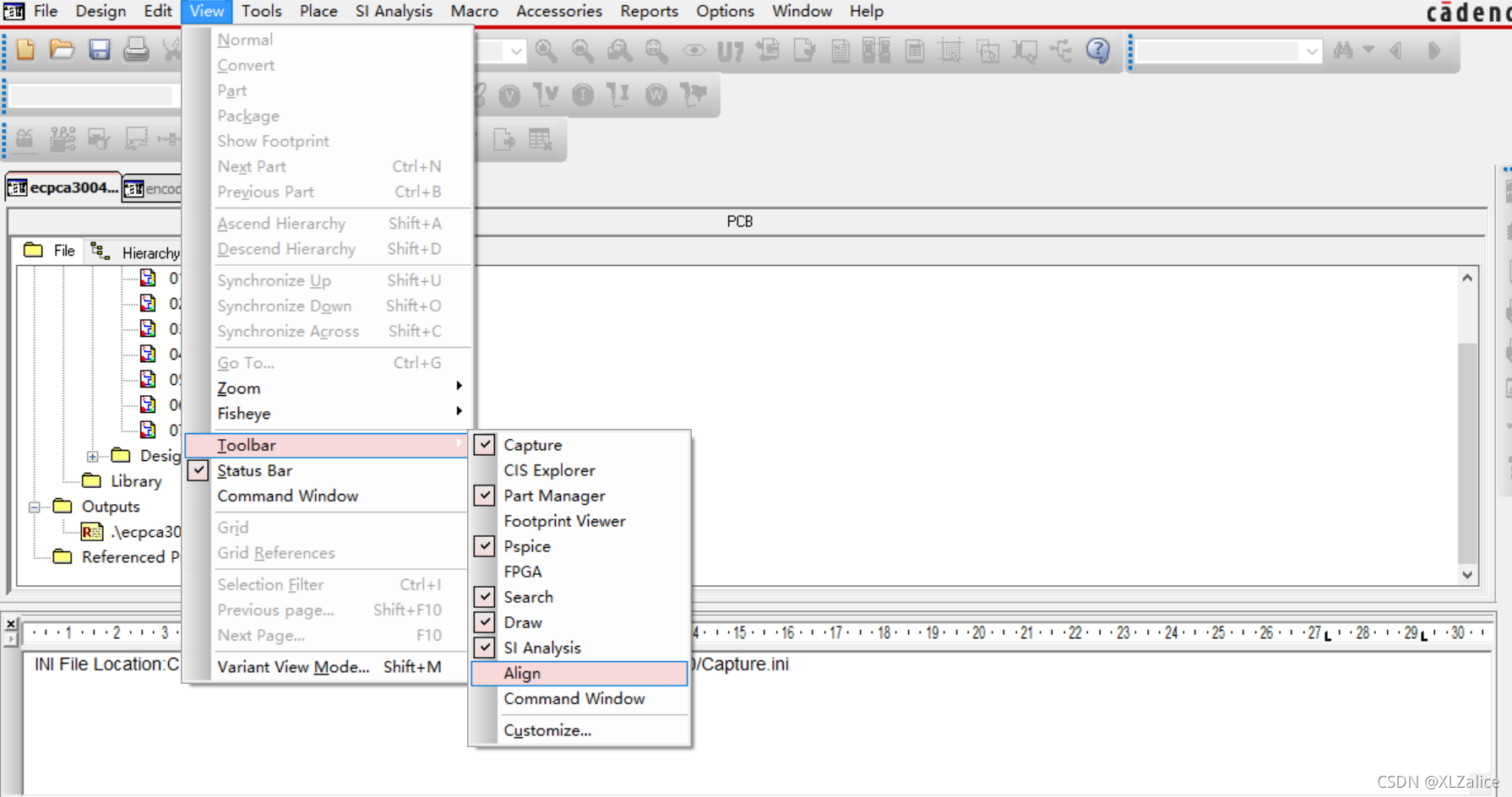Screen dimensions: 1512x797
Task: Toggle the Capture toolbar checkbox
Action: [485, 445]
